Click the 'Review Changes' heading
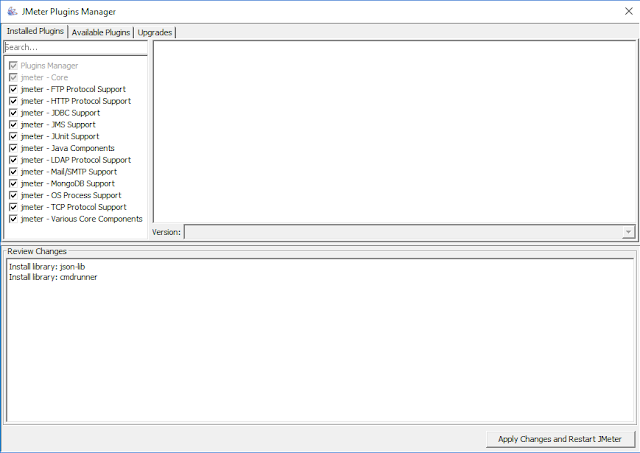The width and height of the screenshot is (640, 453). [37, 251]
